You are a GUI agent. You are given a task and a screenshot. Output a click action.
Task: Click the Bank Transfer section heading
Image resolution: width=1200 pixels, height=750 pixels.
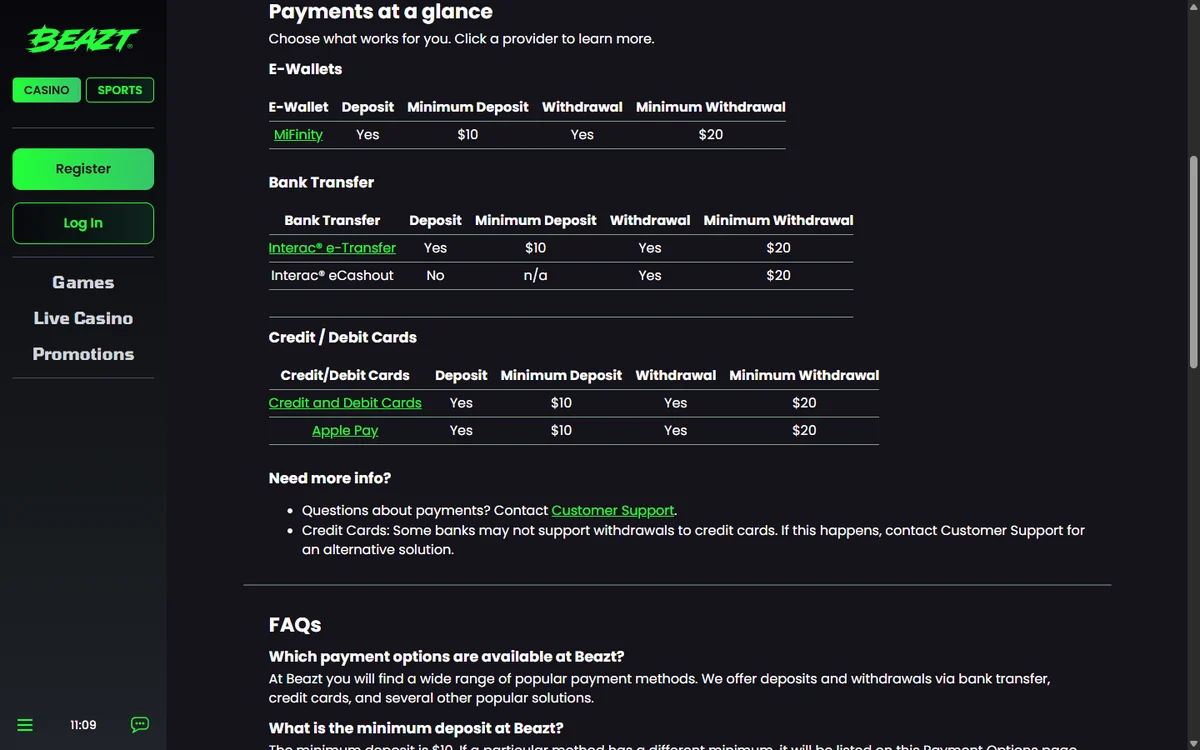pyautogui.click(x=321, y=182)
